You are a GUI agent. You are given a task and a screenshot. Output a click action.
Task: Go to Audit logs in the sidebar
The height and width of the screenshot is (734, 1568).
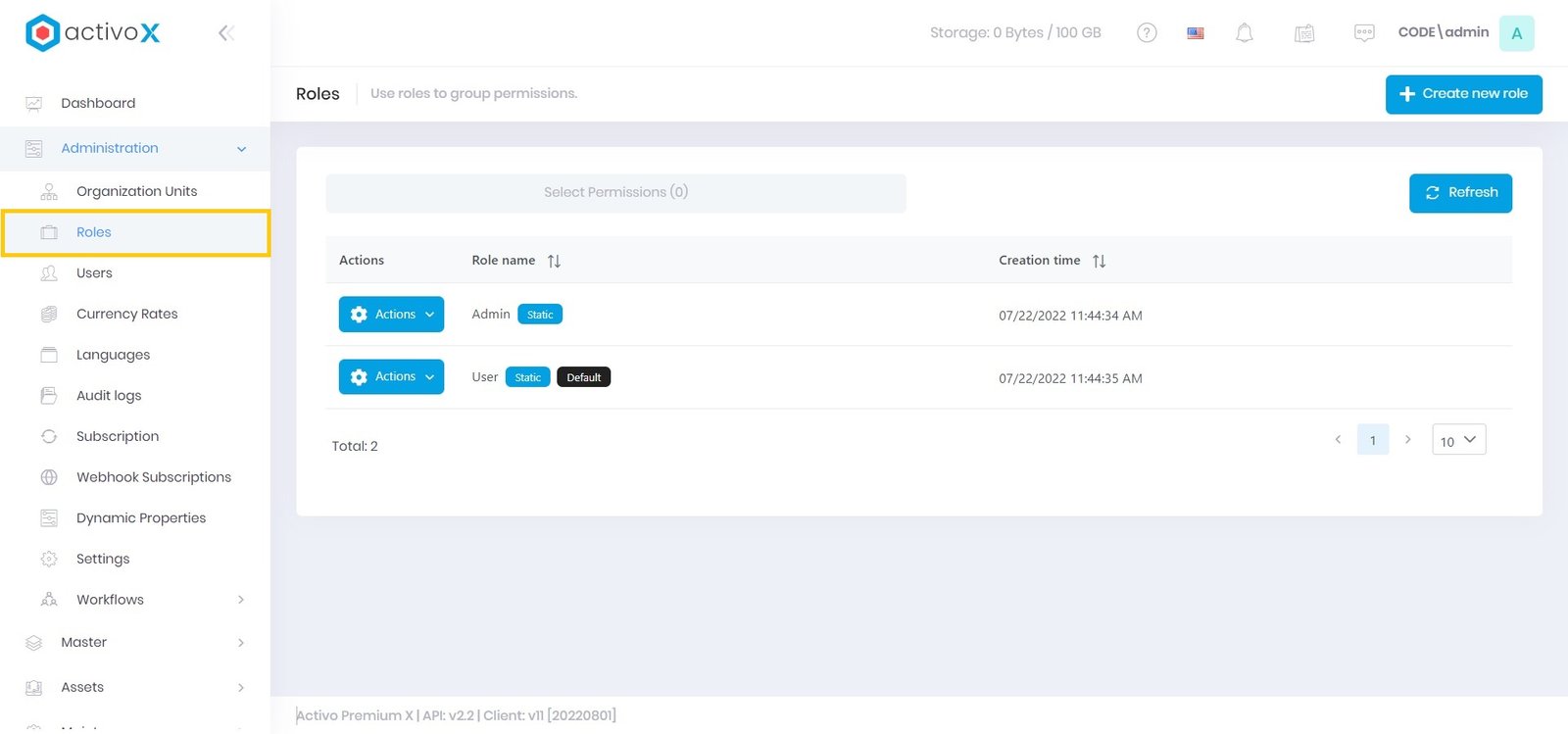click(x=109, y=396)
